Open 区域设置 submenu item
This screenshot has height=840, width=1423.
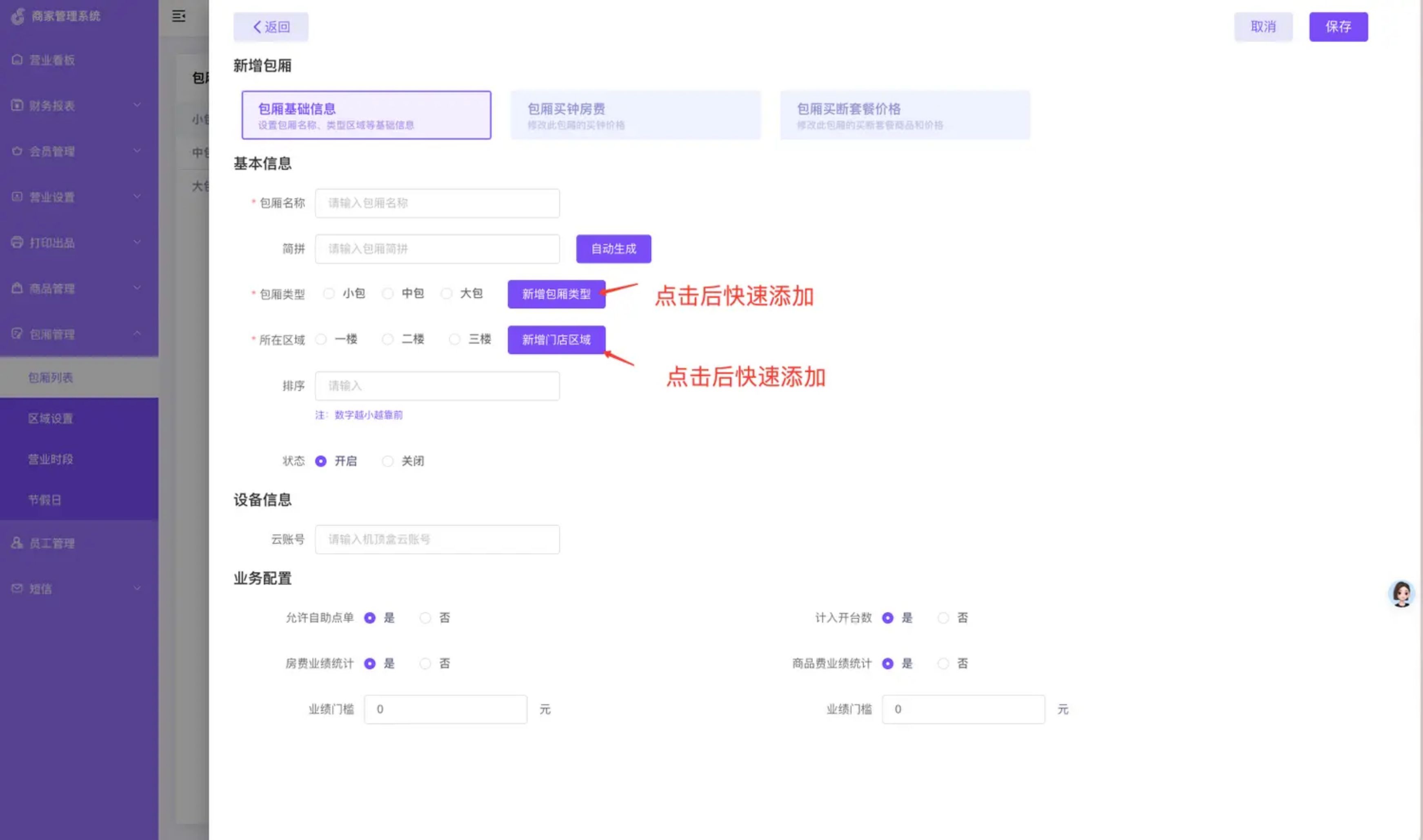pos(79,418)
